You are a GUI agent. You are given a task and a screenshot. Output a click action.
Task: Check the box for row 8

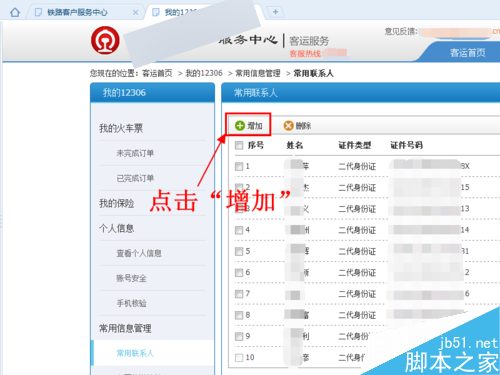(239, 315)
